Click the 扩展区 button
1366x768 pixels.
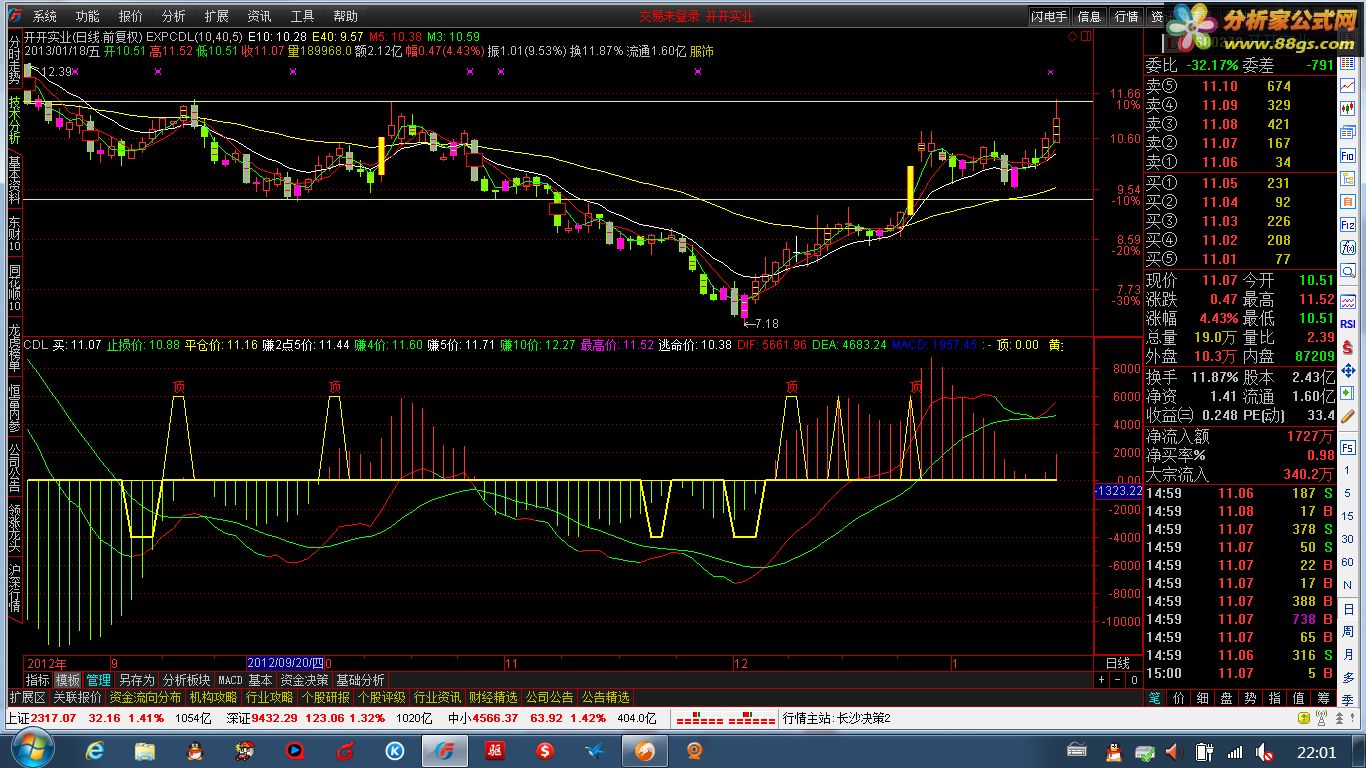27,697
